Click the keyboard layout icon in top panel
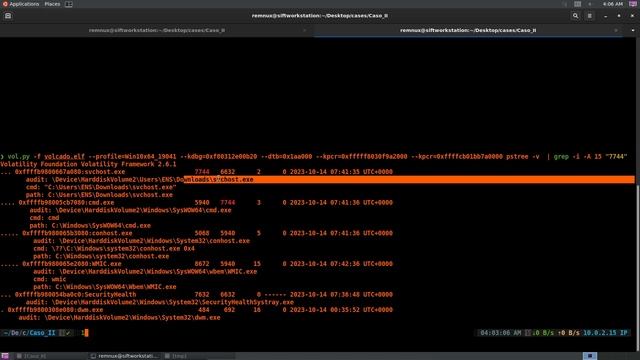Screen dimensions: 640x360 point(577,4)
